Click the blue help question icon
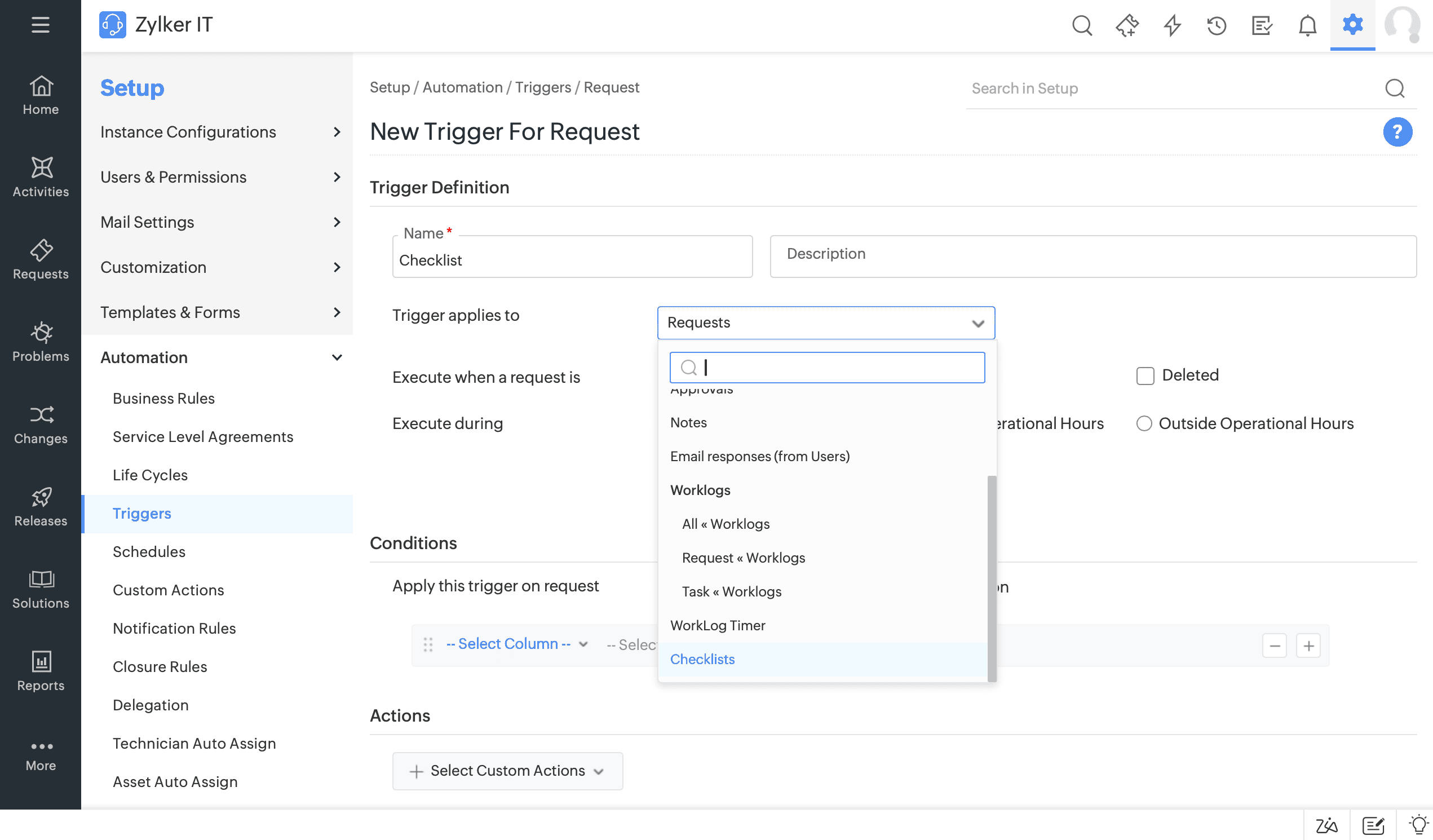 1397,132
